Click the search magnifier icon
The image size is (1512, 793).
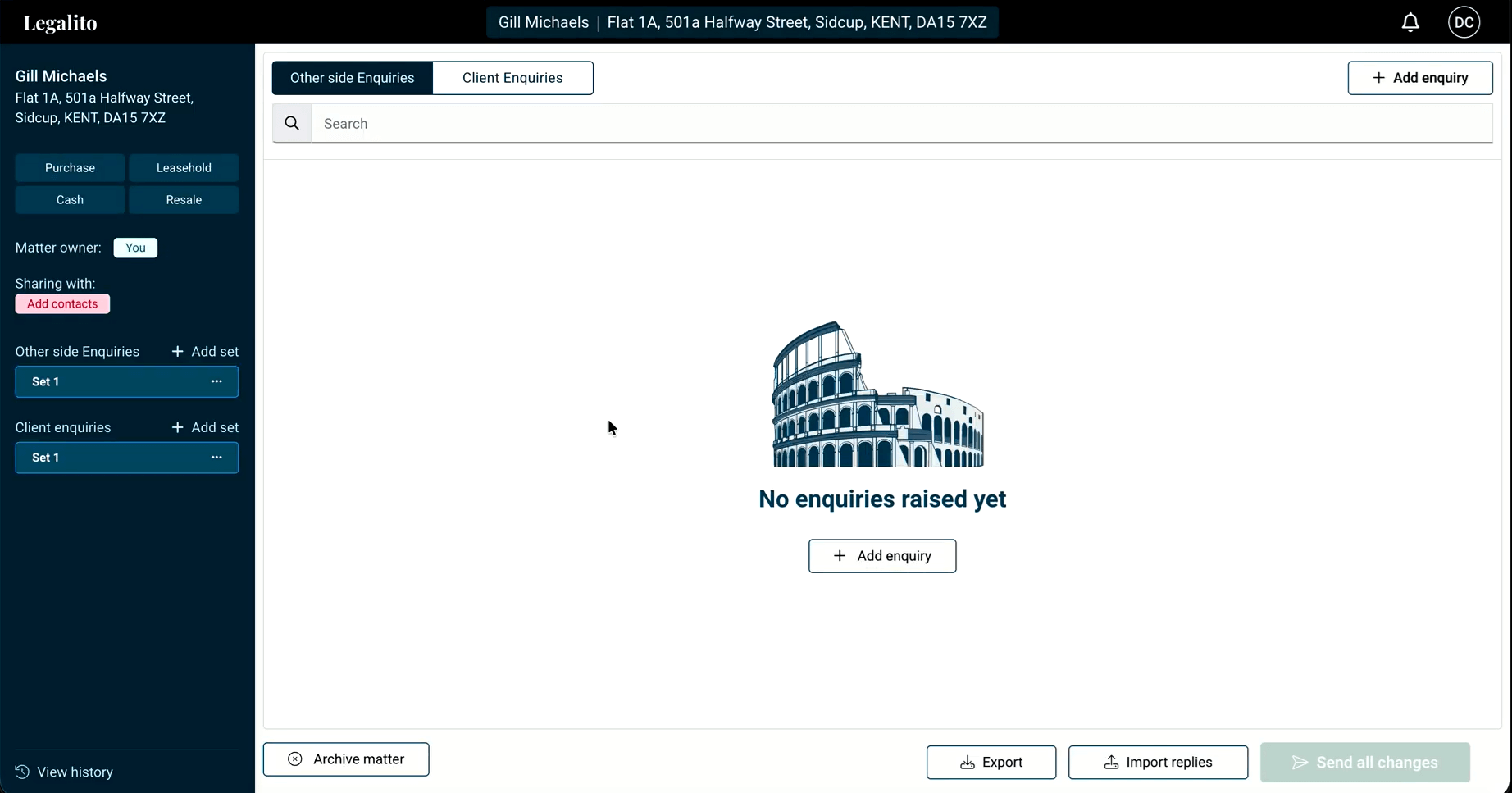292,124
